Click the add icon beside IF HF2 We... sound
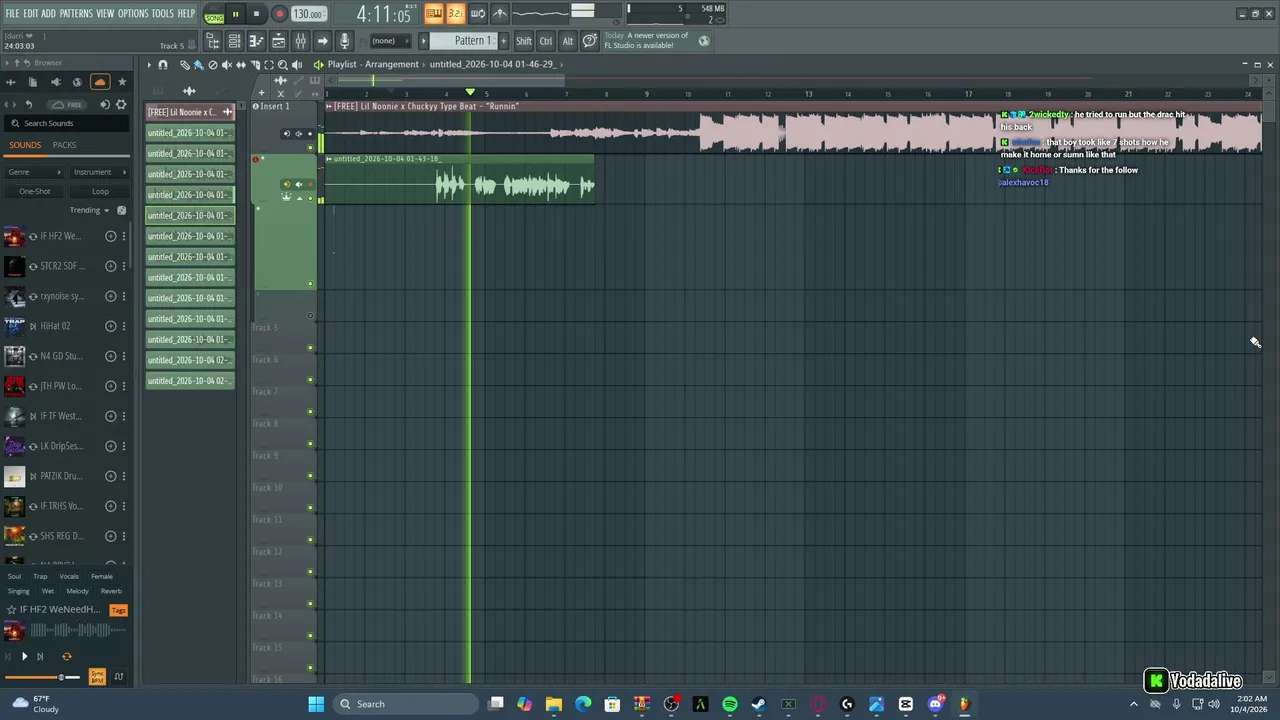Viewport: 1280px width, 720px height. pyautogui.click(x=110, y=236)
